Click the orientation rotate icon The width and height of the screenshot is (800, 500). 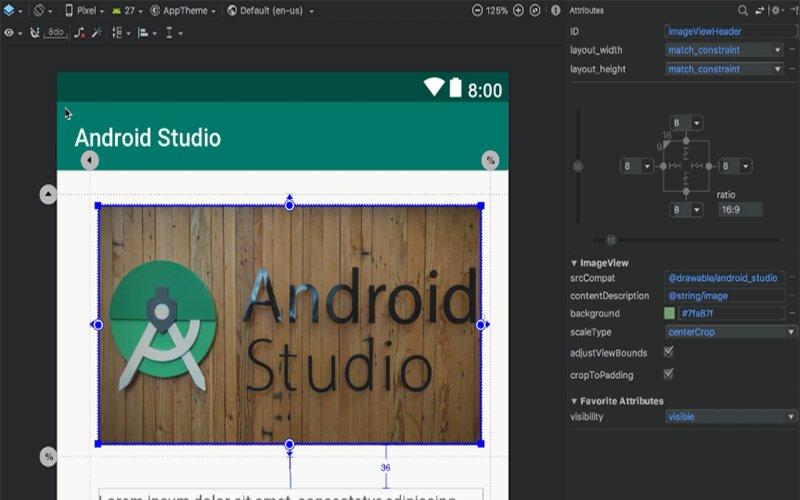[x=39, y=10]
